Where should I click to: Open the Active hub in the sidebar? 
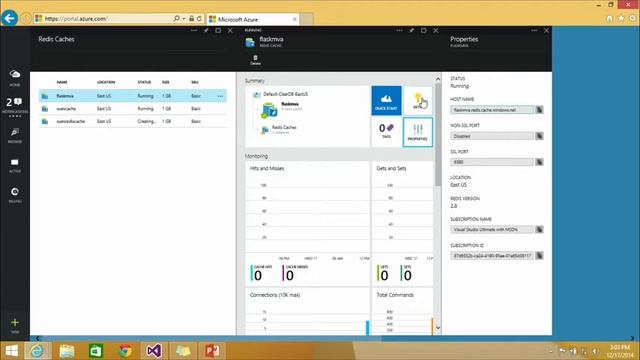pos(15,165)
